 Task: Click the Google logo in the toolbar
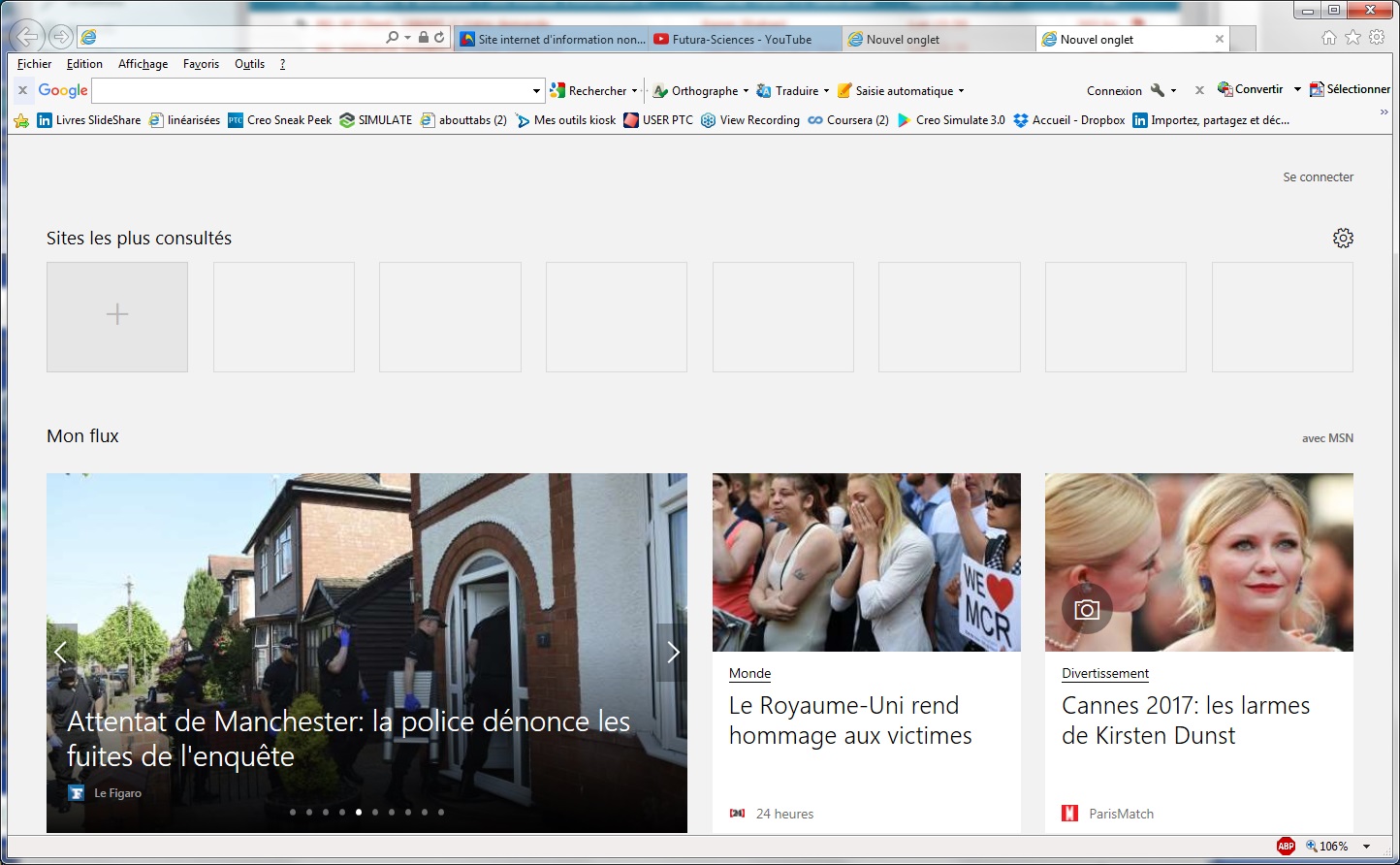63,90
